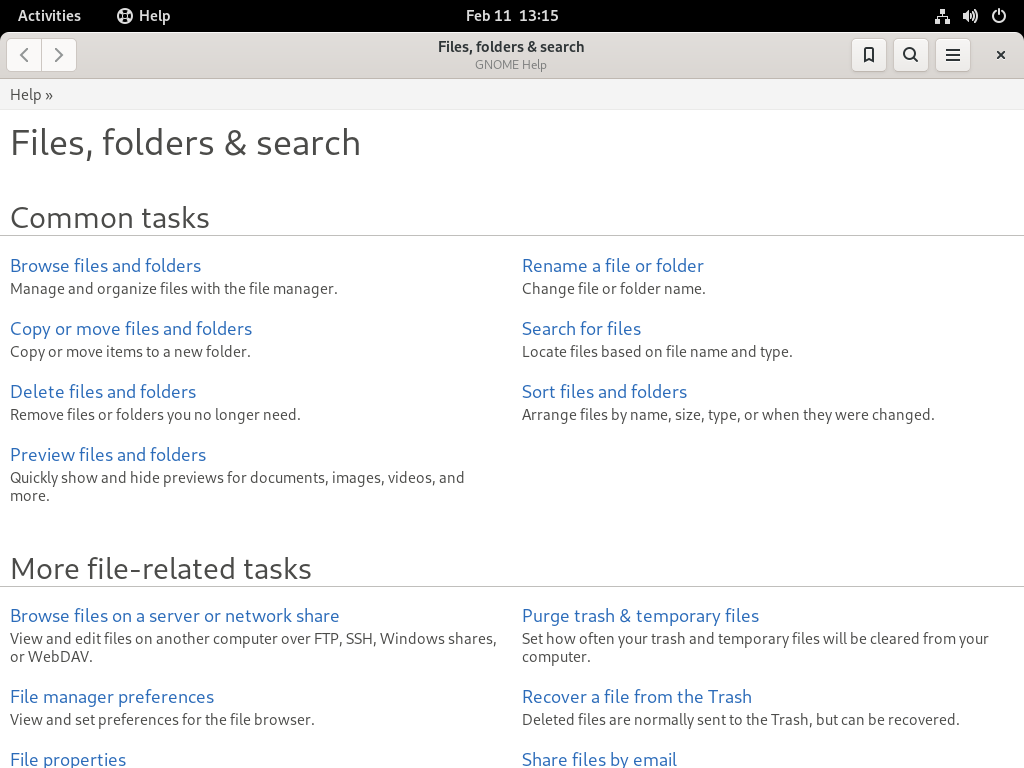Open Delete files and folders link
The width and height of the screenshot is (1024, 768).
[103, 392]
